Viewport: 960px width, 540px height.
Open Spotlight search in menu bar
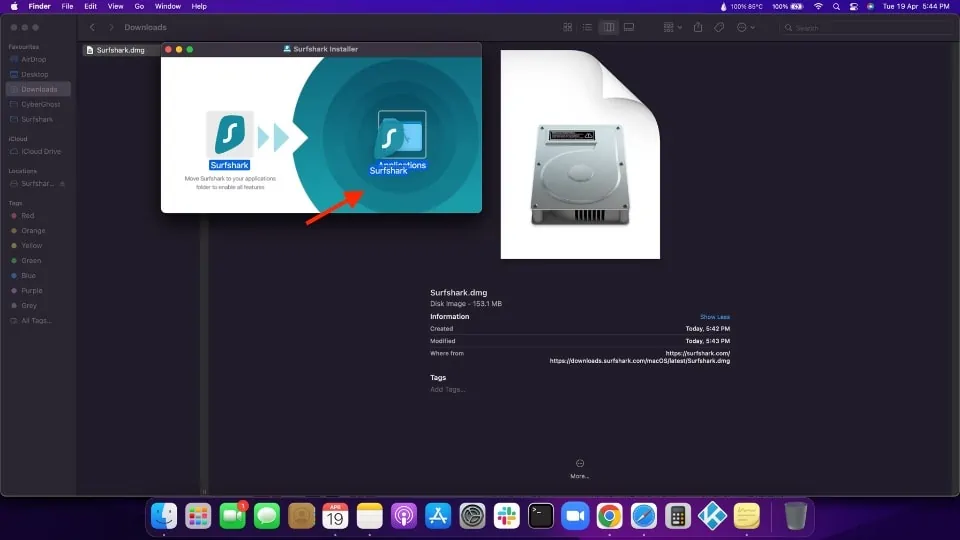[836, 7]
